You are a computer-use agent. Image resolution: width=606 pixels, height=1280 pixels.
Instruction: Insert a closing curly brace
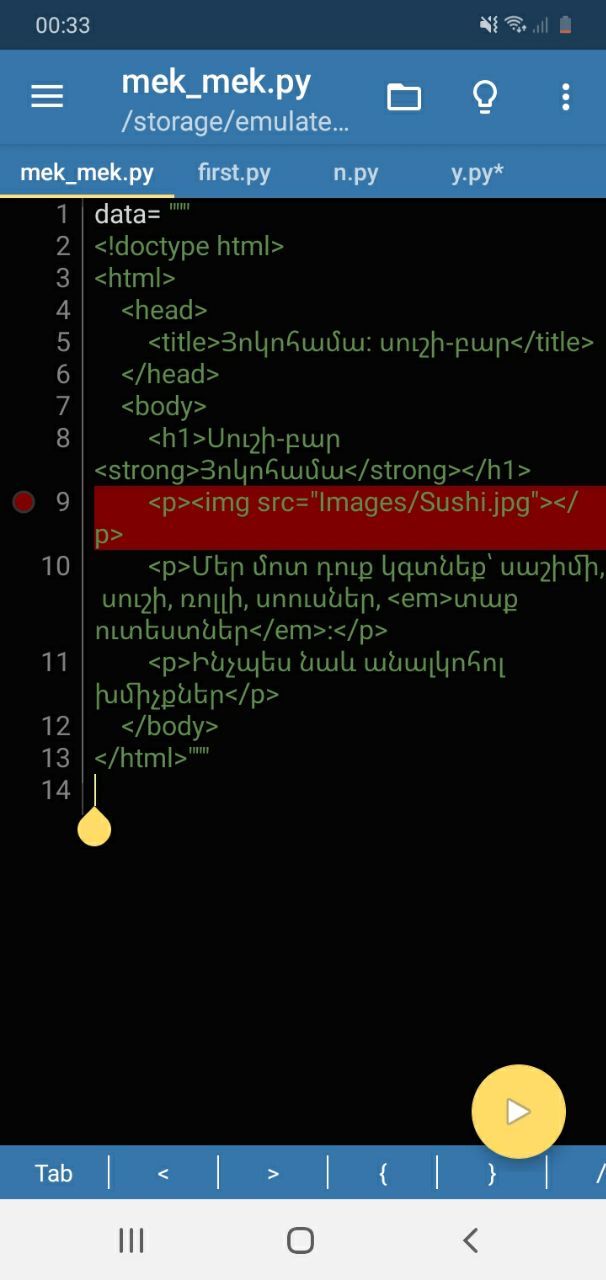click(492, 1173)
